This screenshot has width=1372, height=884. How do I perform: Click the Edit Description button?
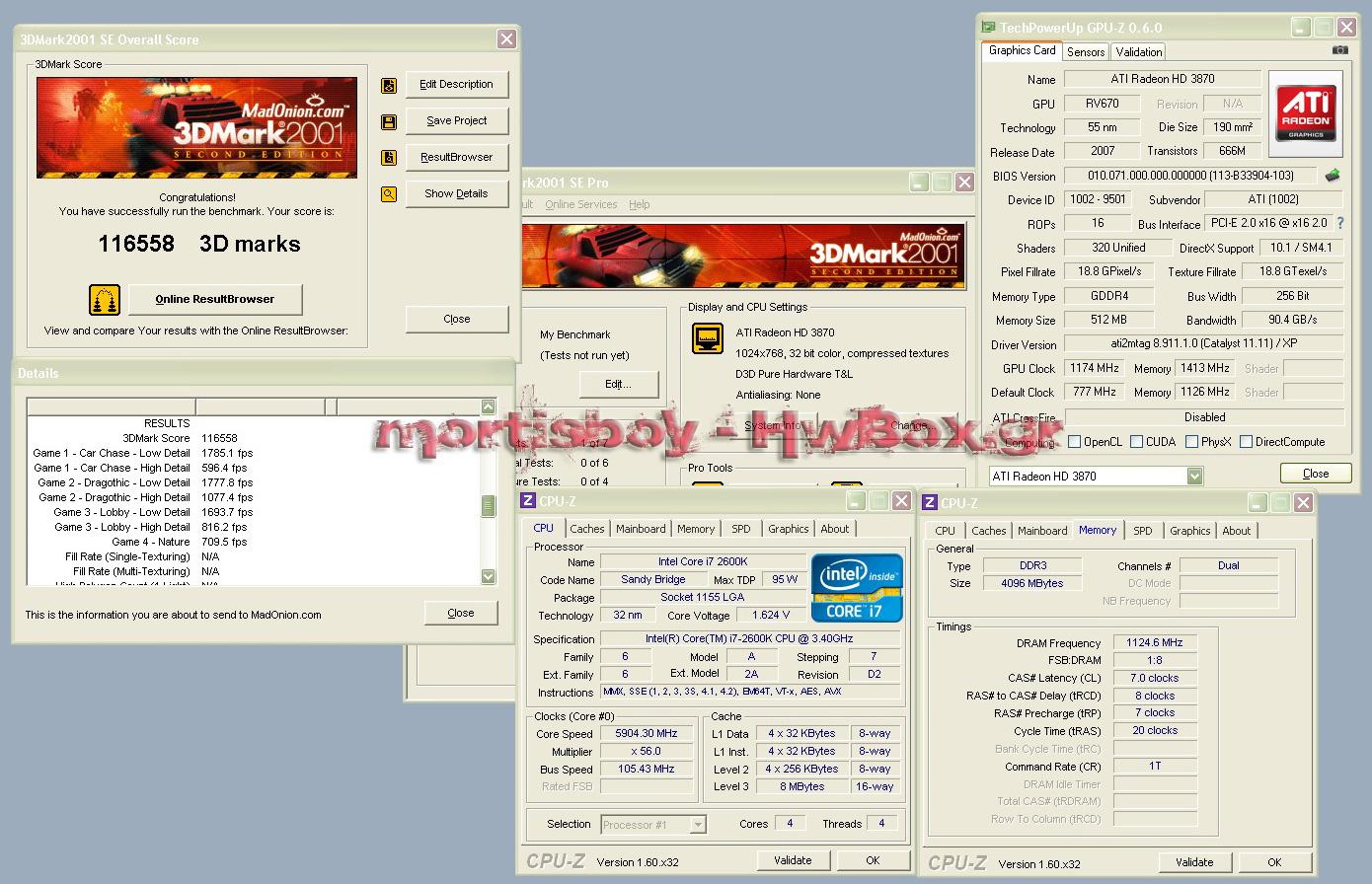point(456,85)
